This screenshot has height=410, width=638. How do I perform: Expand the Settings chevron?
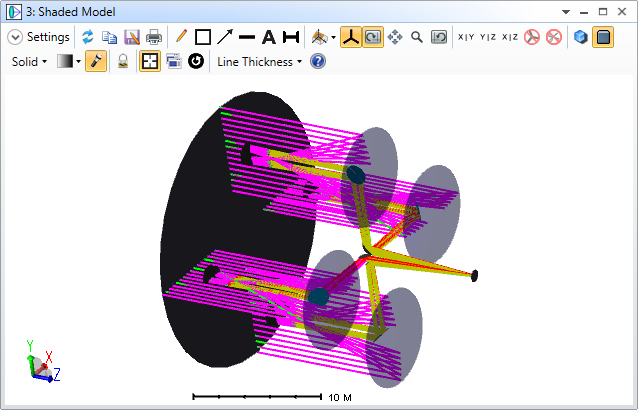(x=15, y=37)
